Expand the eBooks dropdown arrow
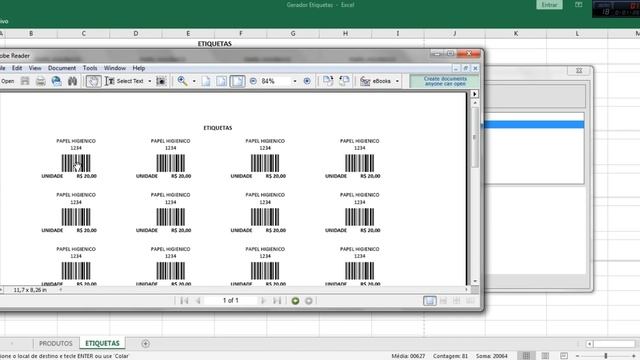The height and width of the screenshot is (360, 640). tap(397, 81)
